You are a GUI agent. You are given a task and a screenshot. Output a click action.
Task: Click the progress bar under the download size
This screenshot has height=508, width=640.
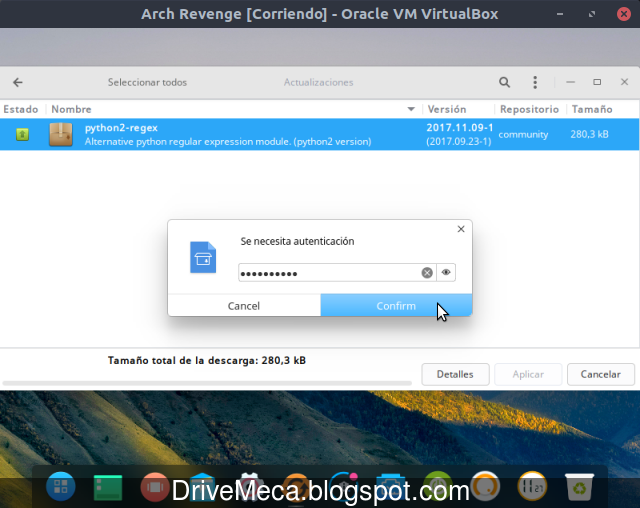pyautogui.click(x=207, y=383)
